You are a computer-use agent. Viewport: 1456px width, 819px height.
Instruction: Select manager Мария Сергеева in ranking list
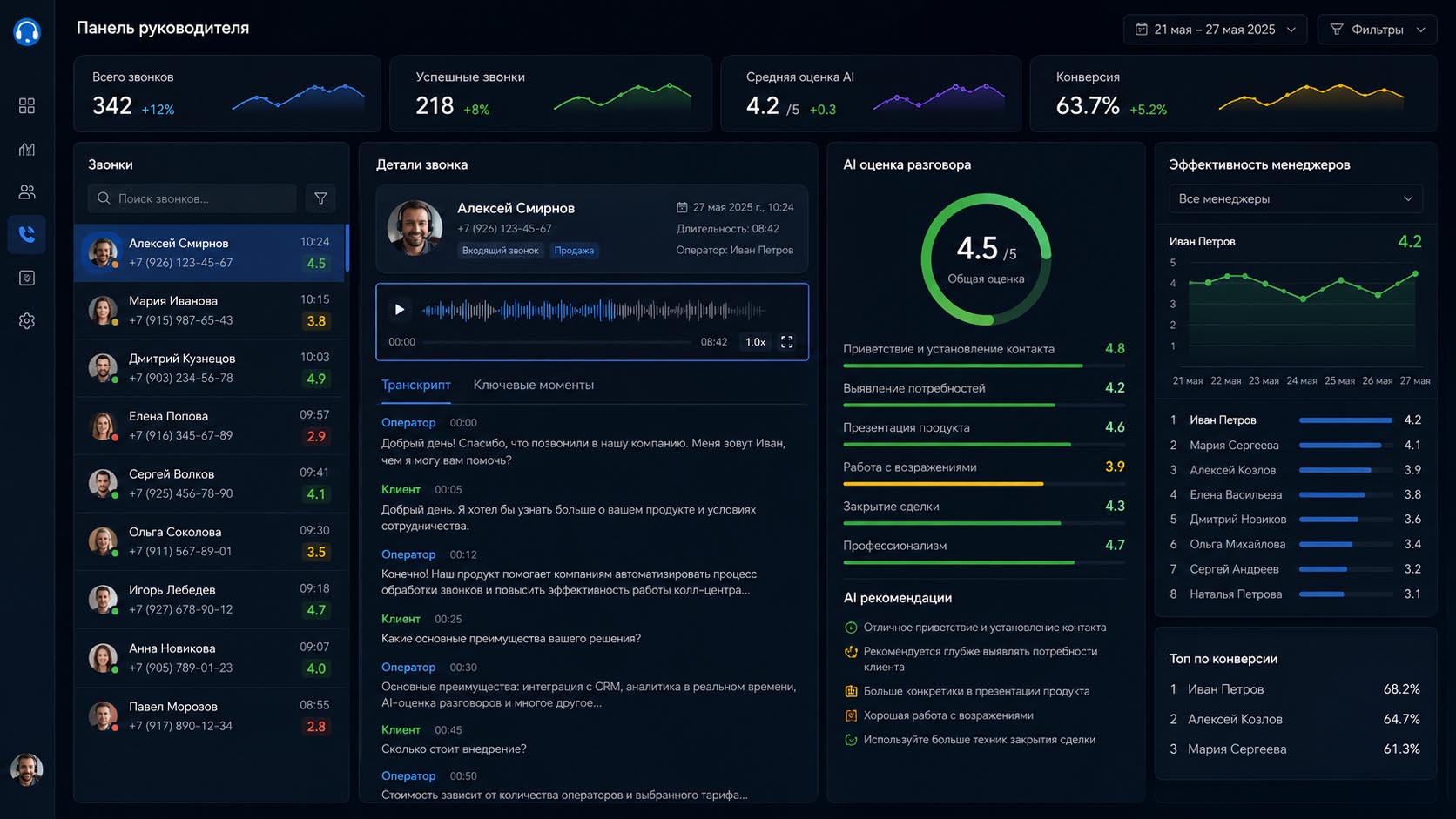click(x=1296, y=445)
